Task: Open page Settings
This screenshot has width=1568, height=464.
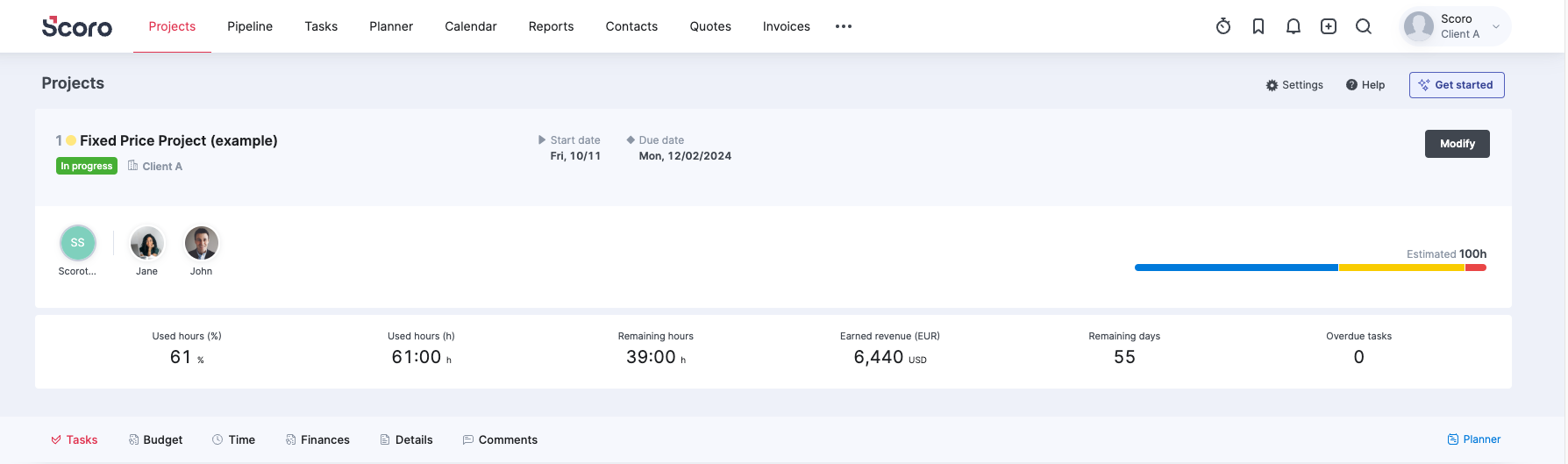Action: 1294,85
